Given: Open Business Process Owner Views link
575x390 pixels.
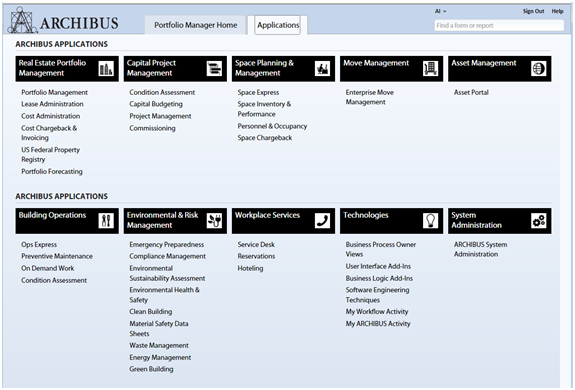Looking at the screenshot, I should 381,249.
